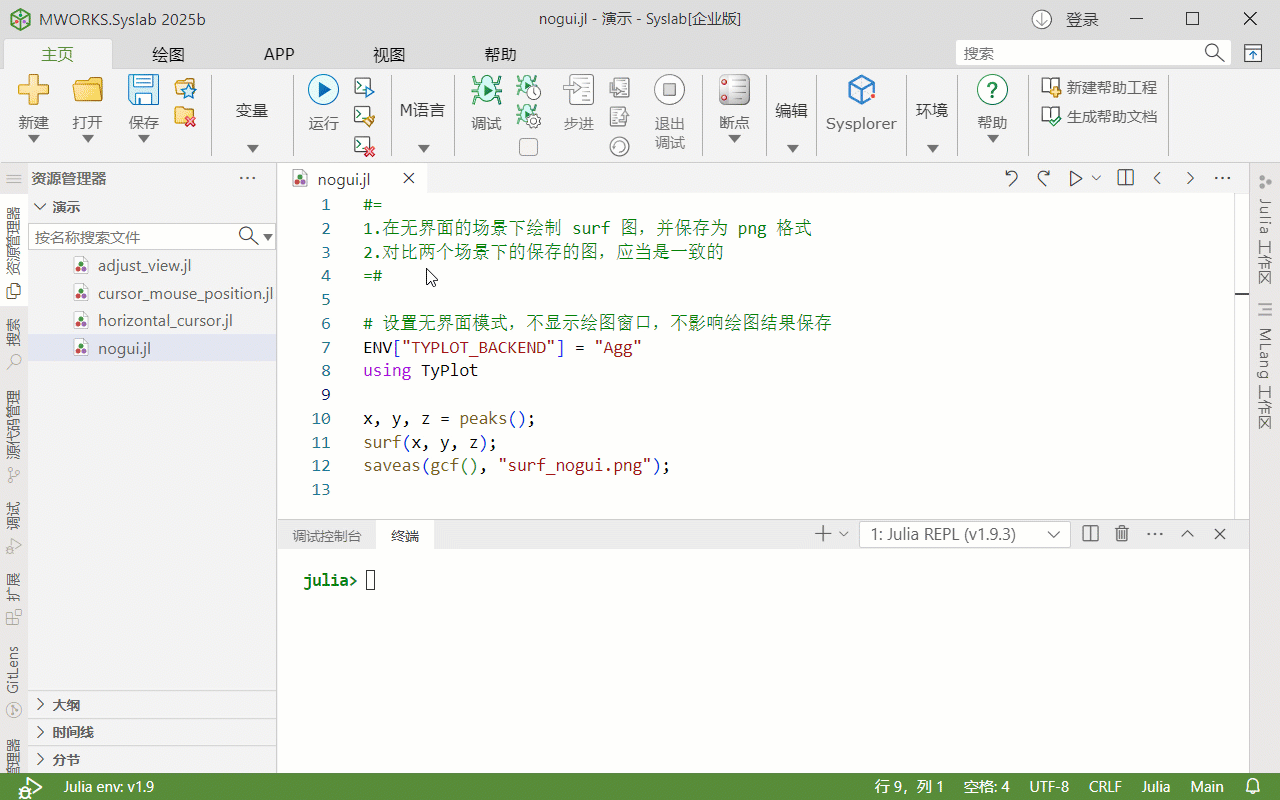1280x800 pixels.
Task: Click the 新建 (New) plus icon
Action: [33, 90]
